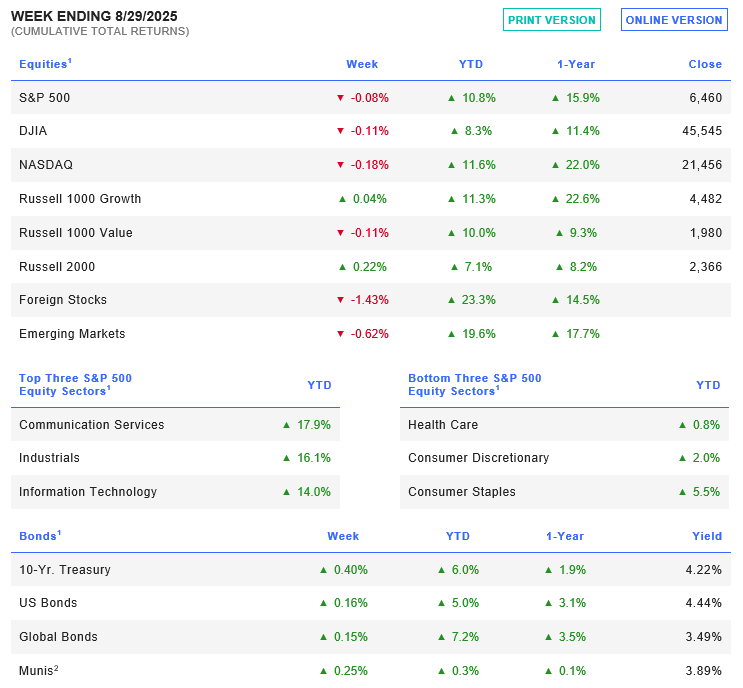Select the US Bonds row label
Screen dimensions: 743x688
(x=48, y=603)
